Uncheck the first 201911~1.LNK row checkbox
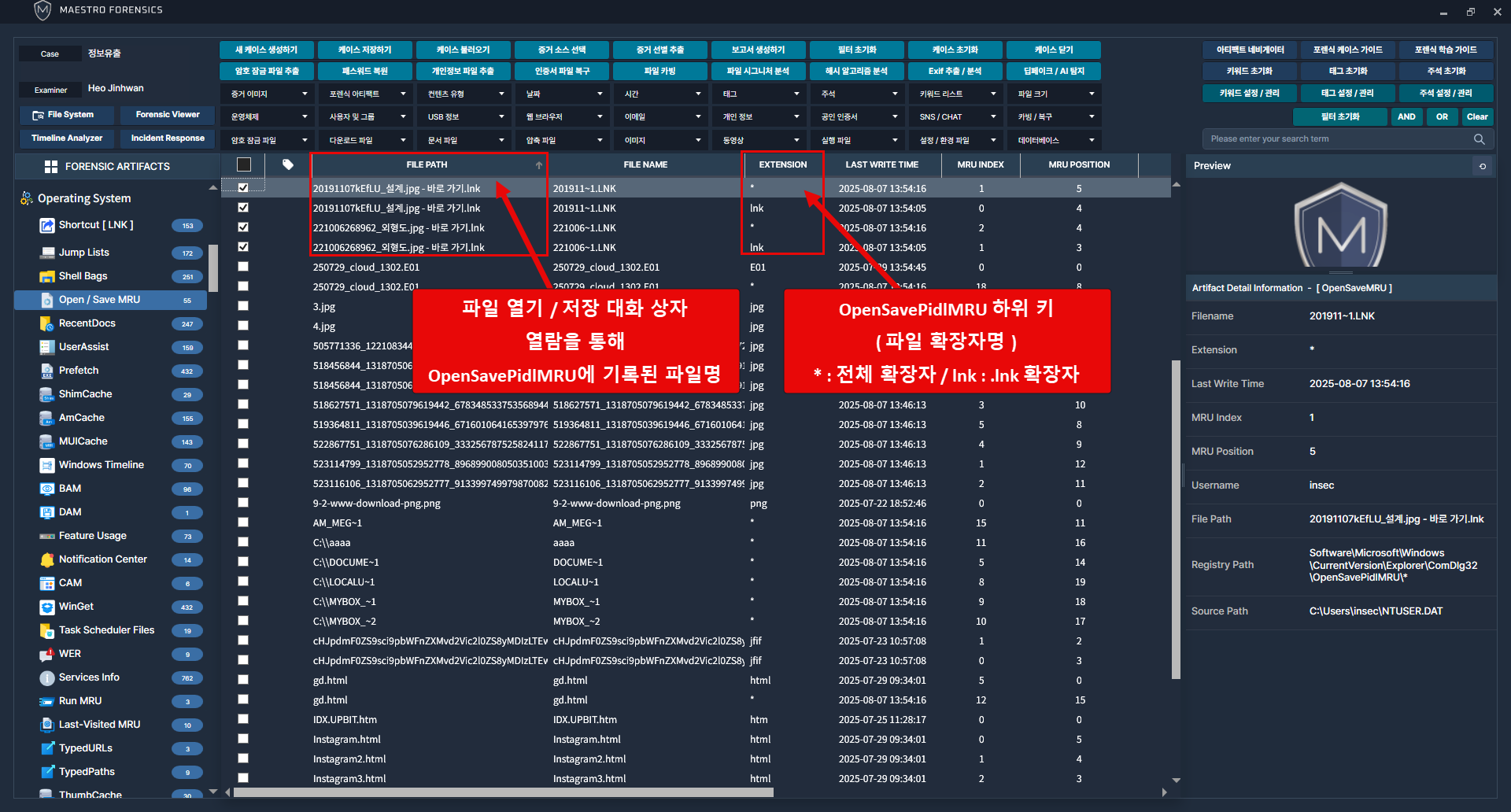This screenshot has width=1511, height=812. tap(243, 188)
